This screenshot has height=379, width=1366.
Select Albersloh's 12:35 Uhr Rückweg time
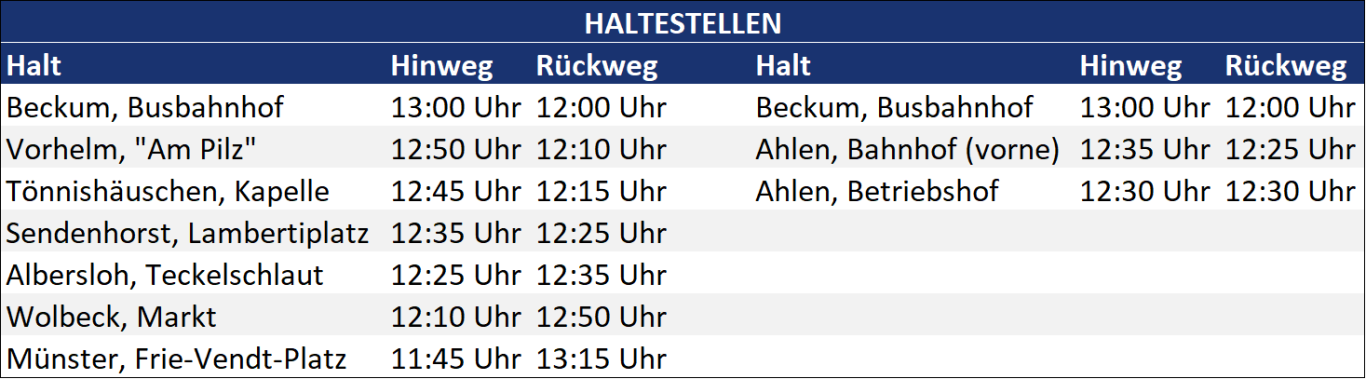pos(601,275)
